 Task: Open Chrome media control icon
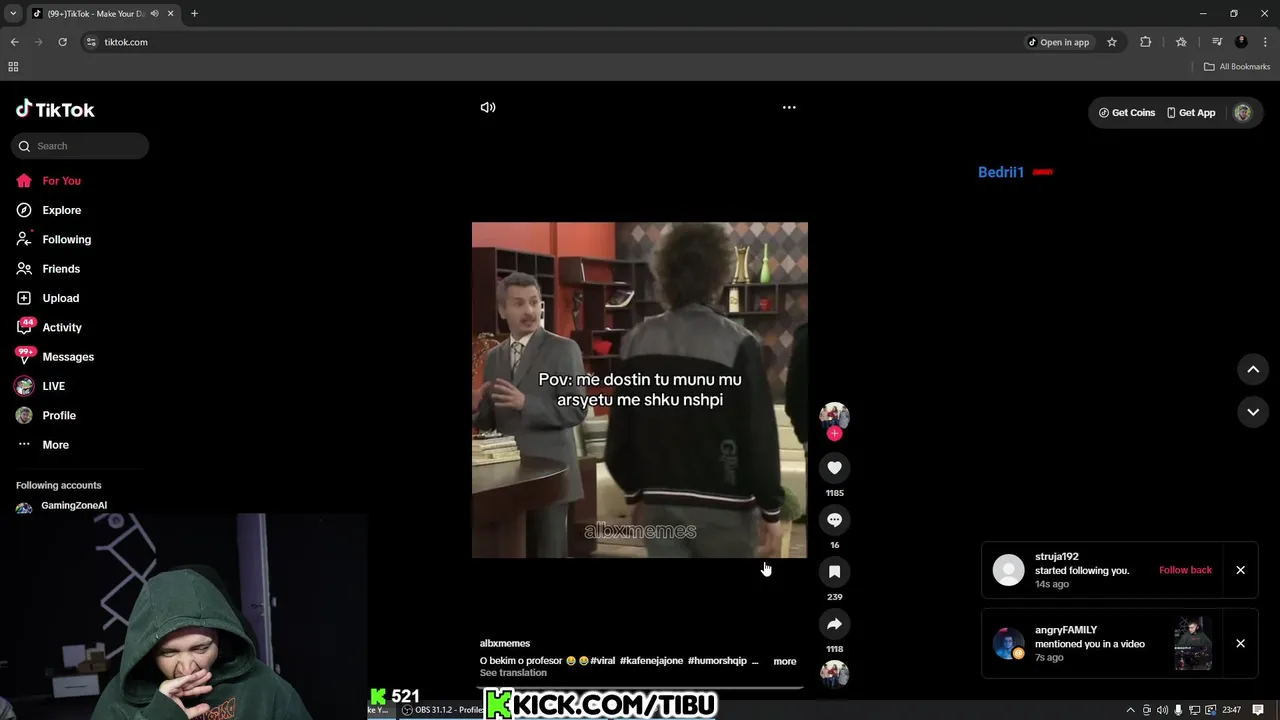point(1217,42)
